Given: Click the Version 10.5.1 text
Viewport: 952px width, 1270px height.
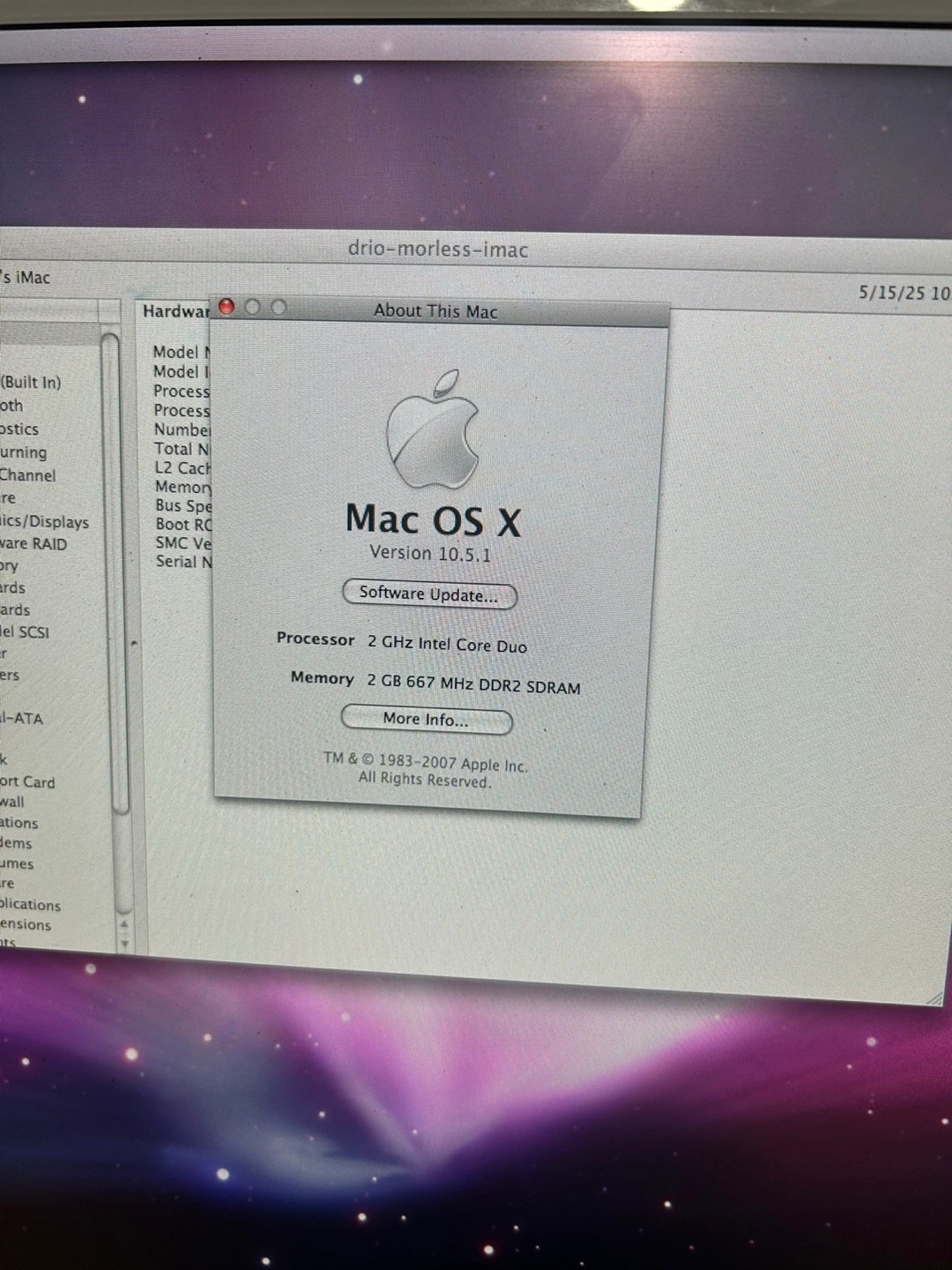Looking at the screenshot, I should coord(429,554).
